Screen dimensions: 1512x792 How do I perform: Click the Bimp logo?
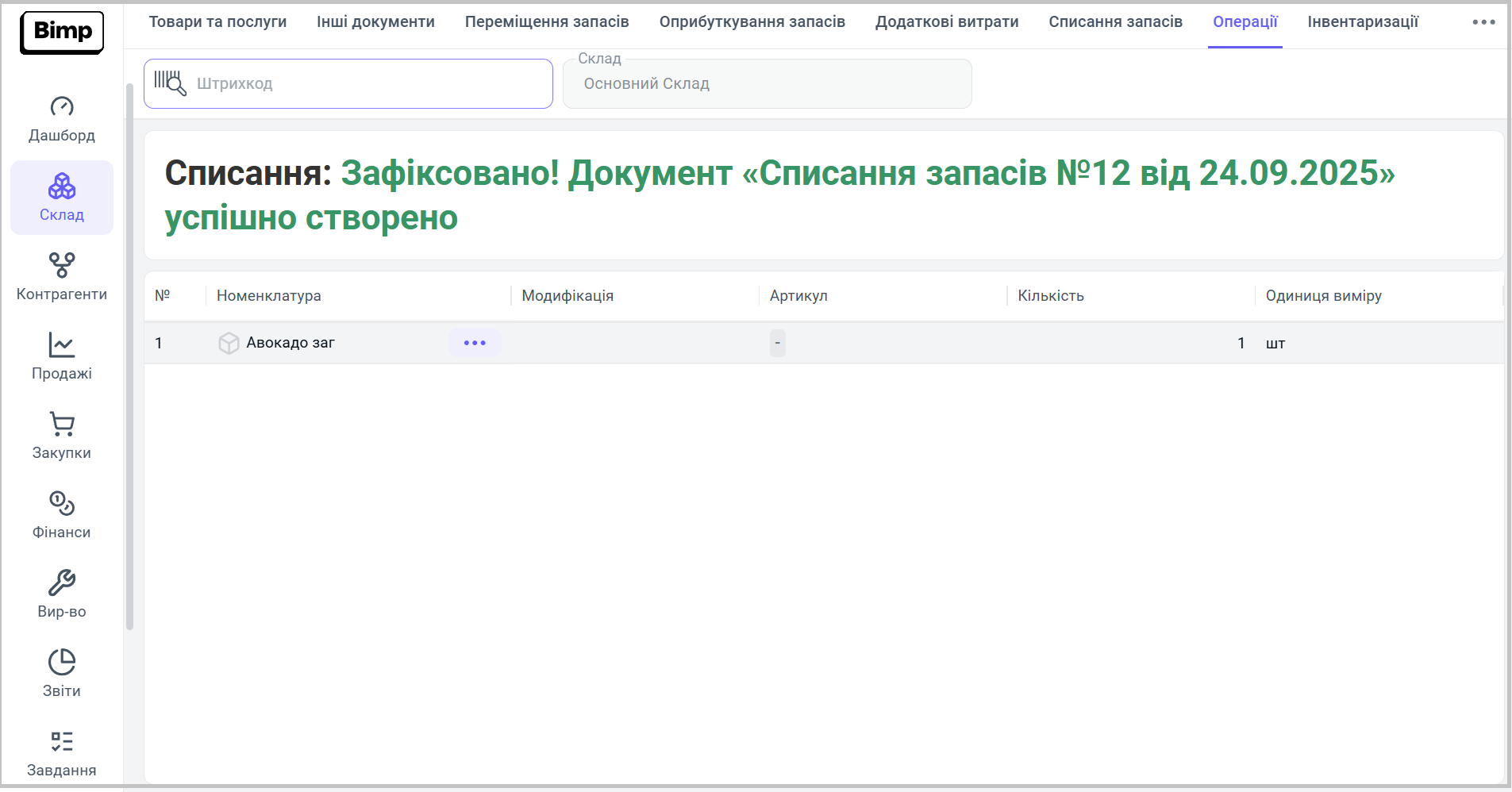point(62,32)
